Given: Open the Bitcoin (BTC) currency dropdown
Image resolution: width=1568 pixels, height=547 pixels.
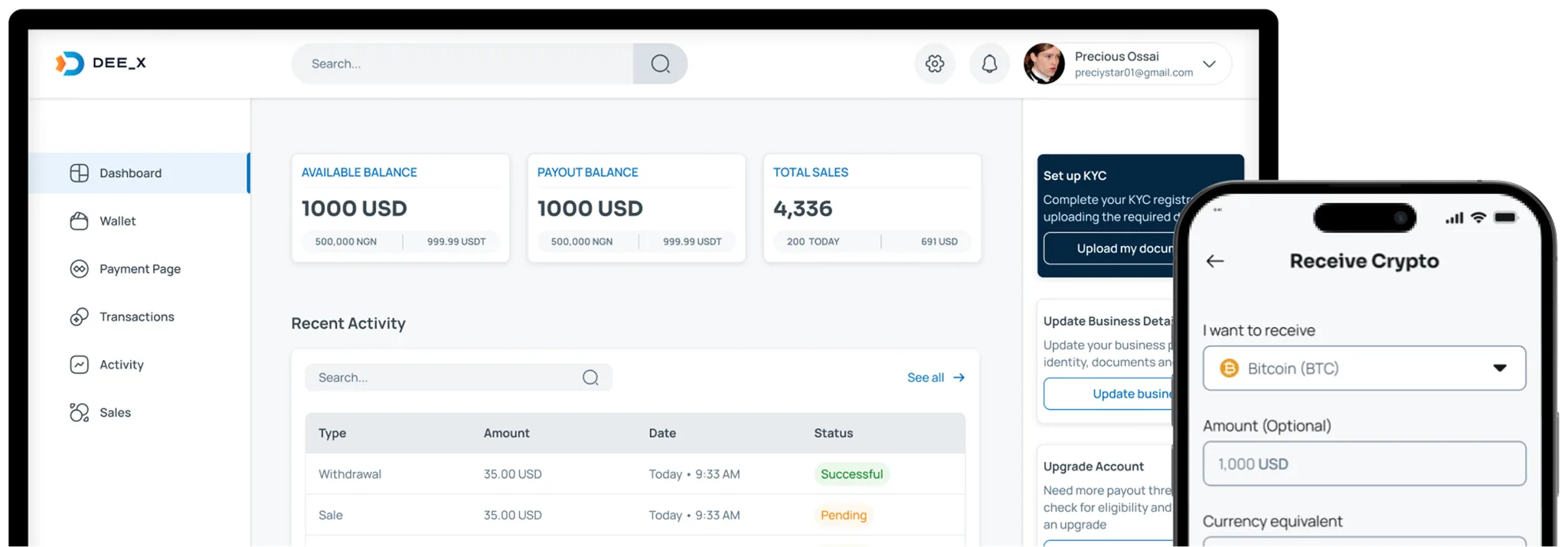Looking at the screenshot, I should [1364, 368].
